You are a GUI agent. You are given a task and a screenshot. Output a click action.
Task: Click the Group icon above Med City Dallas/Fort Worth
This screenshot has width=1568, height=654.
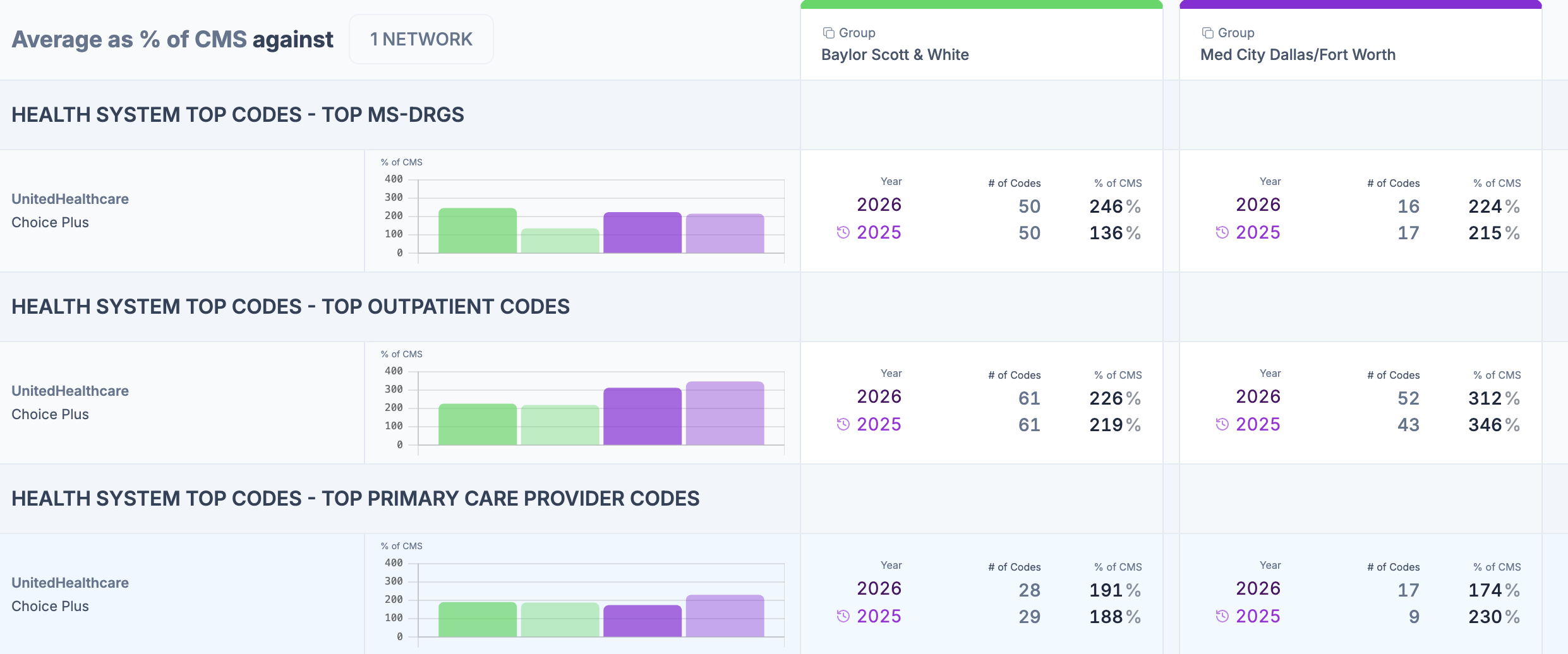[x=1207, y=33]
